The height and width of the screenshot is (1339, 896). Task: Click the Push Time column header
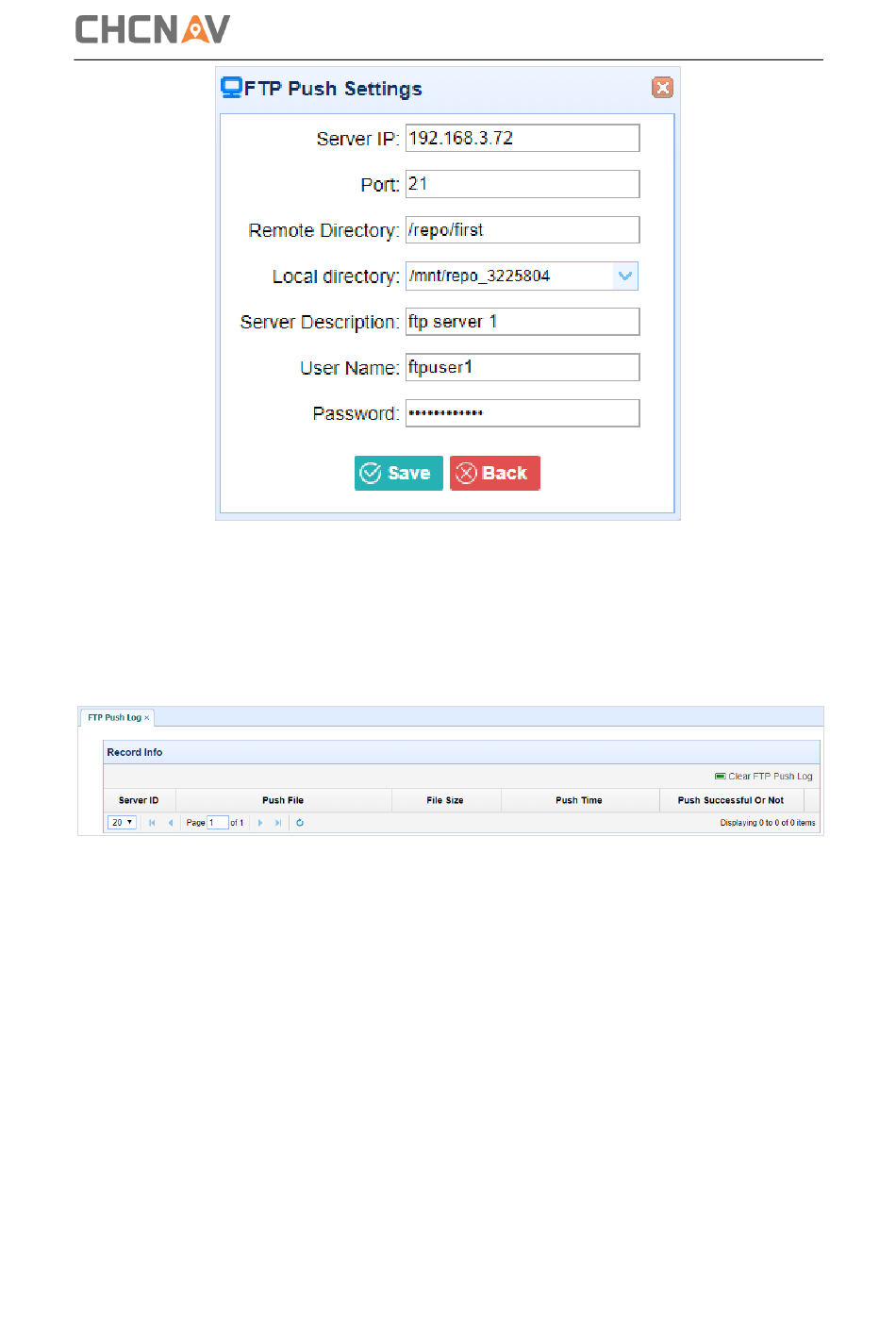pos(578,800)
